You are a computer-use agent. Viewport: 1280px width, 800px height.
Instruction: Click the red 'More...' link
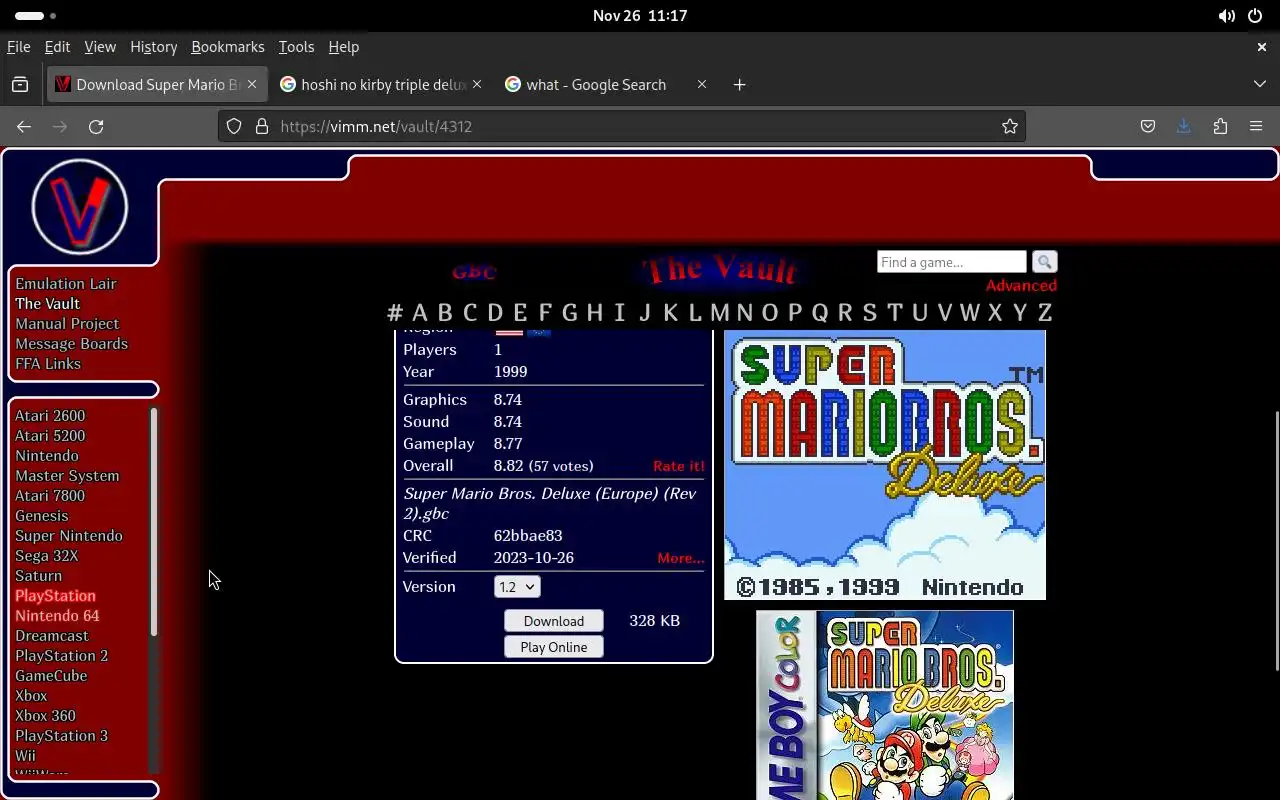(680, 558)
